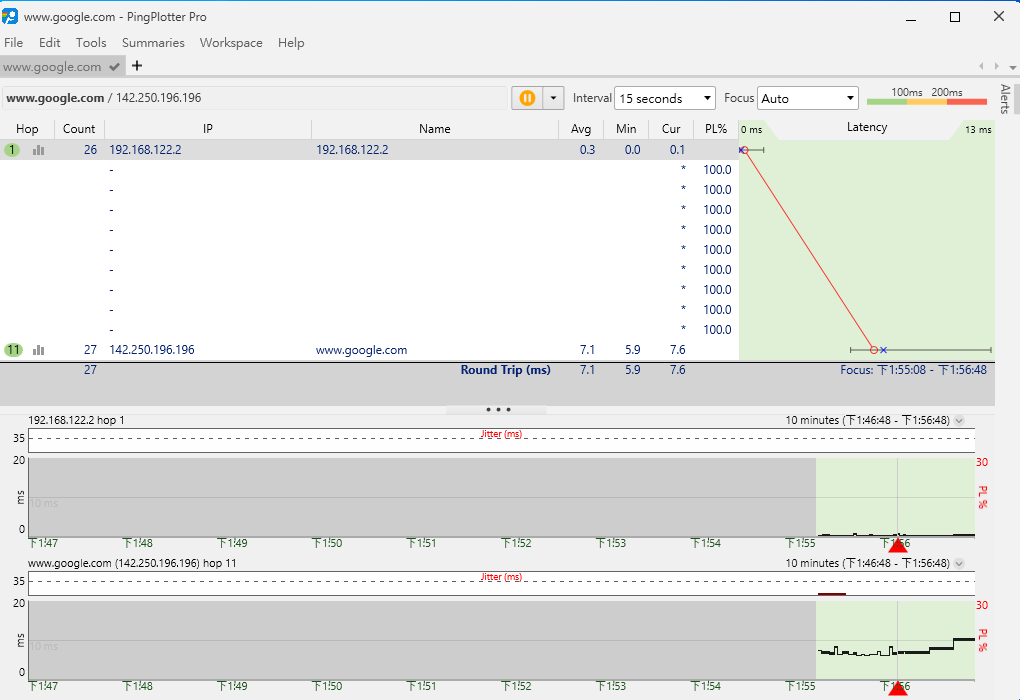Expand hop 11 graph time range options
Screen dimensions: 1020x700
pyautogui.click(x=959, y=563)
